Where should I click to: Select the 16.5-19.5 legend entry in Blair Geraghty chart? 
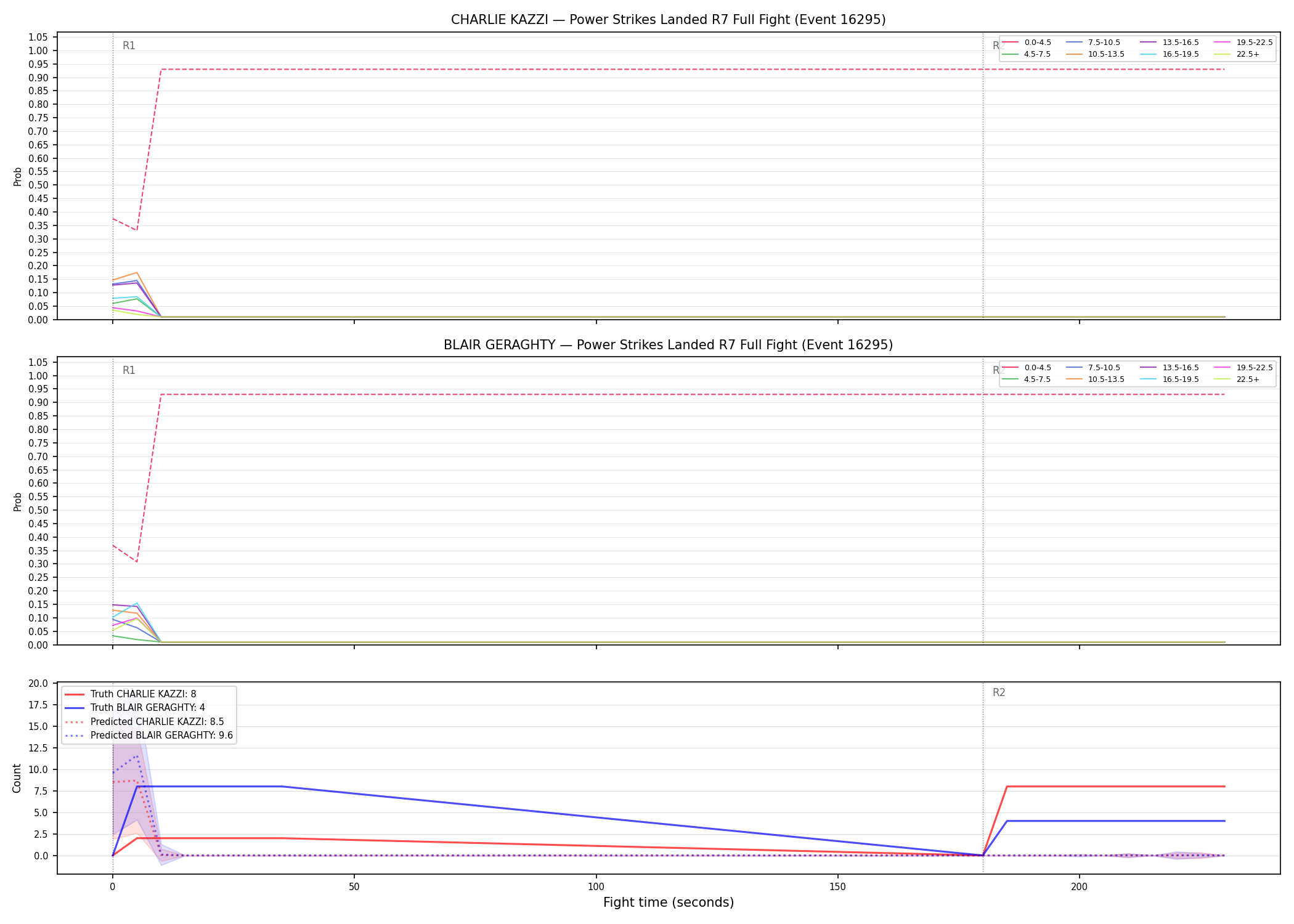[x=1170, y=379]
